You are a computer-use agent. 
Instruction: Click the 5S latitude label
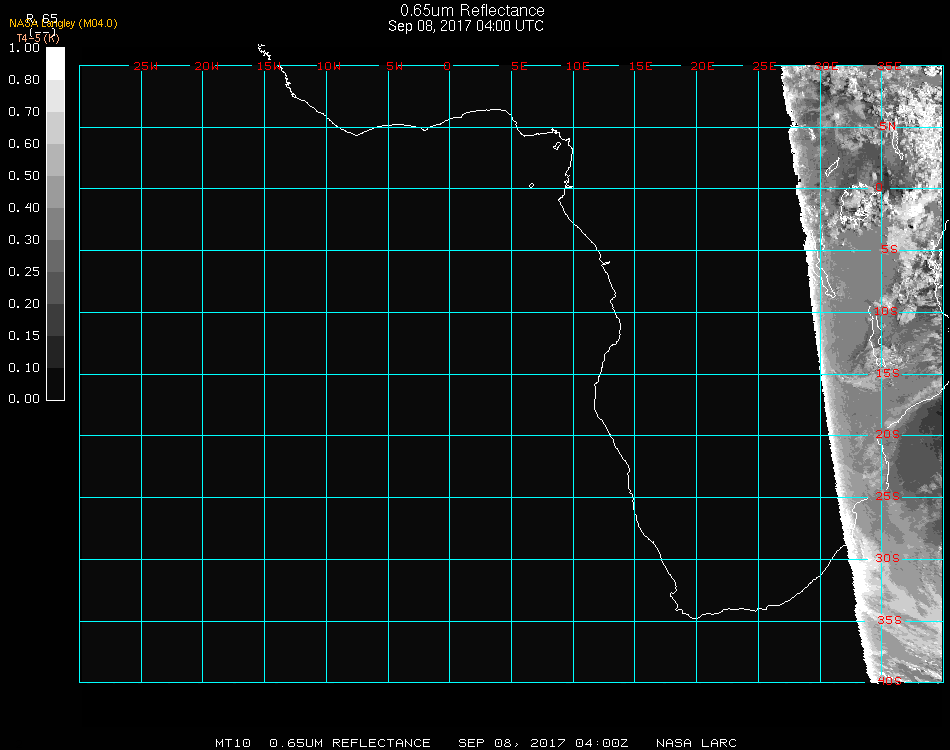pos(889,250)
